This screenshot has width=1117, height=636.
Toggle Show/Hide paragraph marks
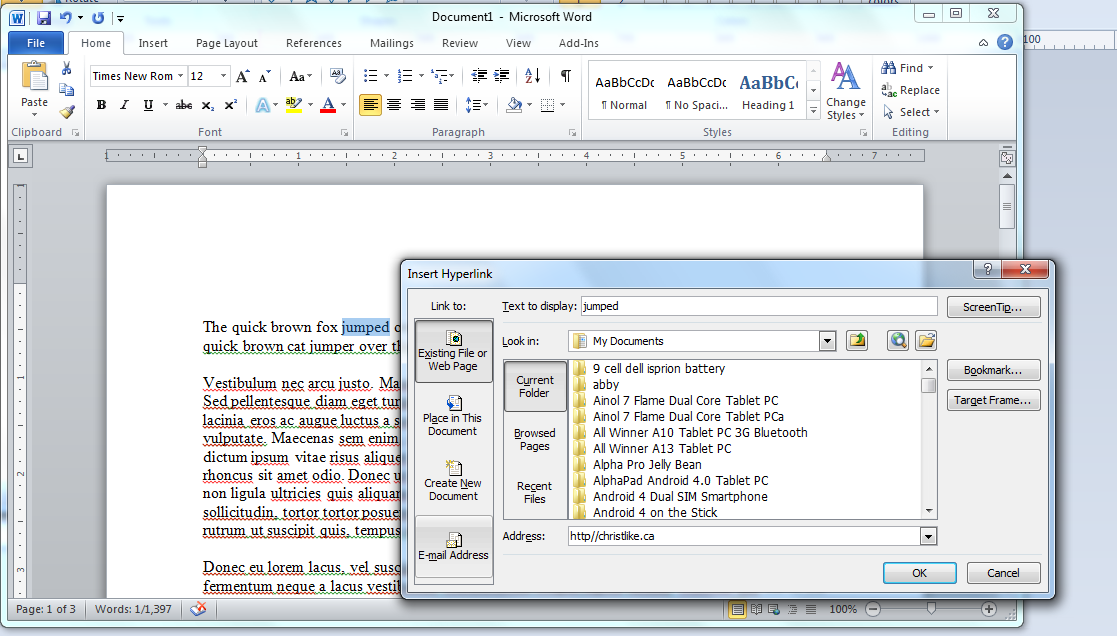[565, 75]
